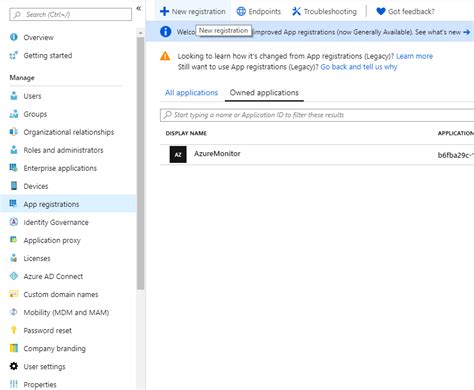Viewport: 474px width, 390px height.
Task: Click the Identity Governance icon
Action: [14, 222]
